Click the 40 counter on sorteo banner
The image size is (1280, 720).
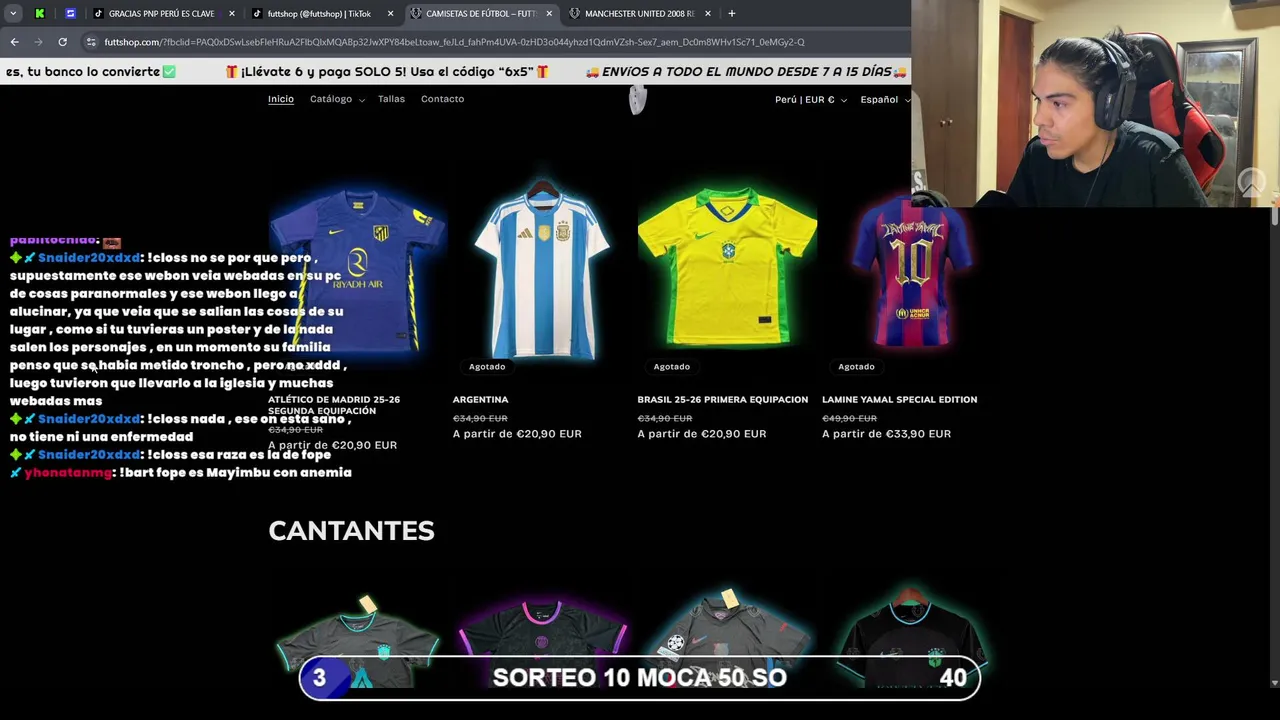tap(953, 678)
